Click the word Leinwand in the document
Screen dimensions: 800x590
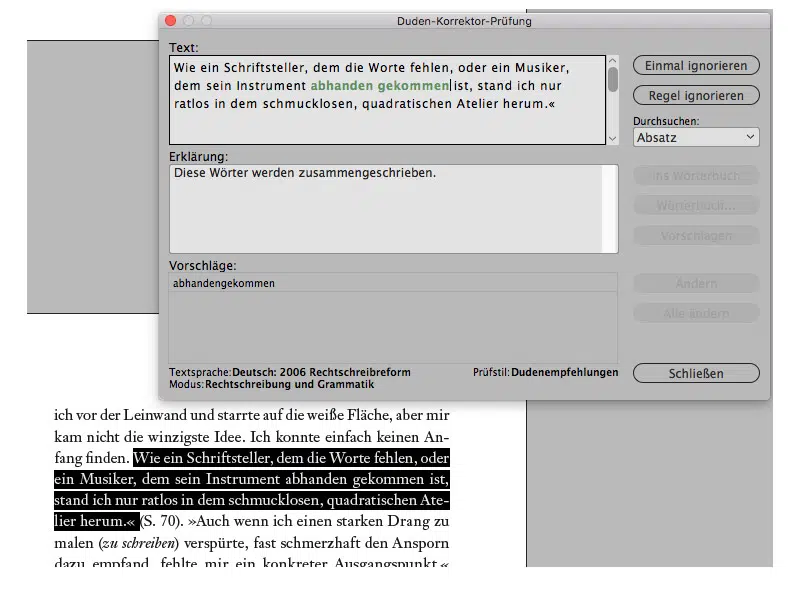pos(155,415)
